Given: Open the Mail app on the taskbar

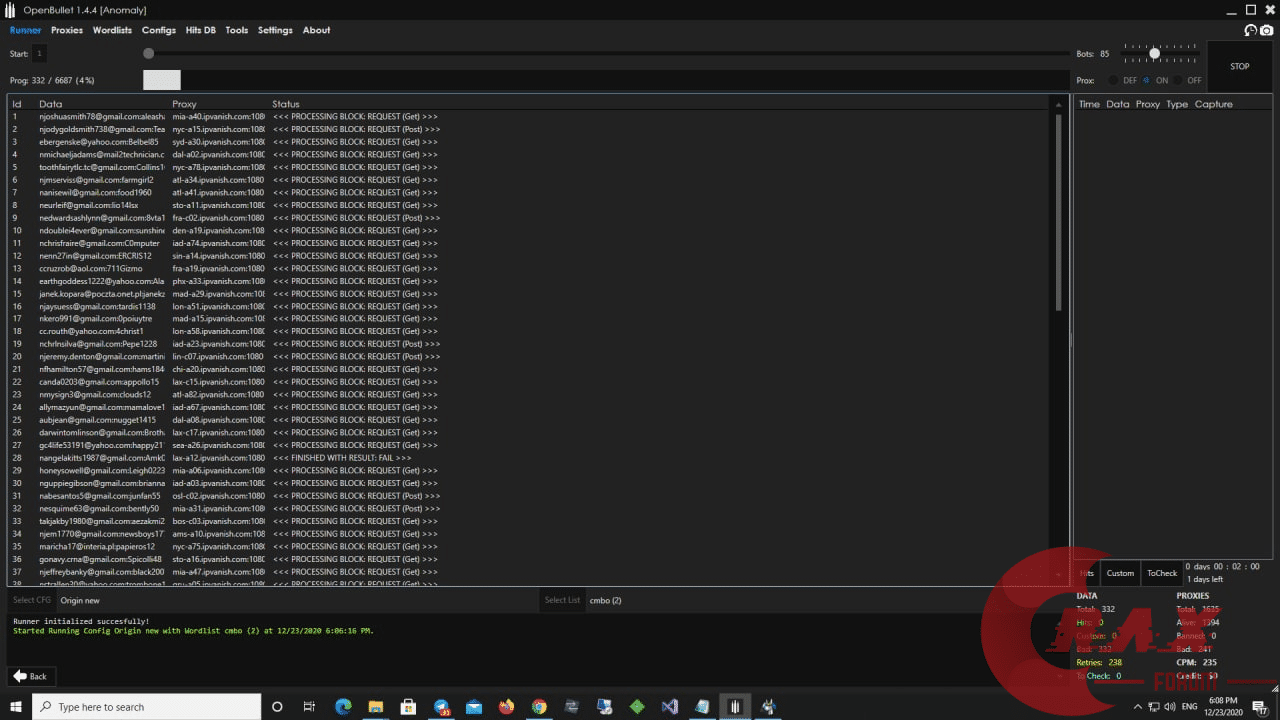Looking at the screenshot, I should coord(474,707).
